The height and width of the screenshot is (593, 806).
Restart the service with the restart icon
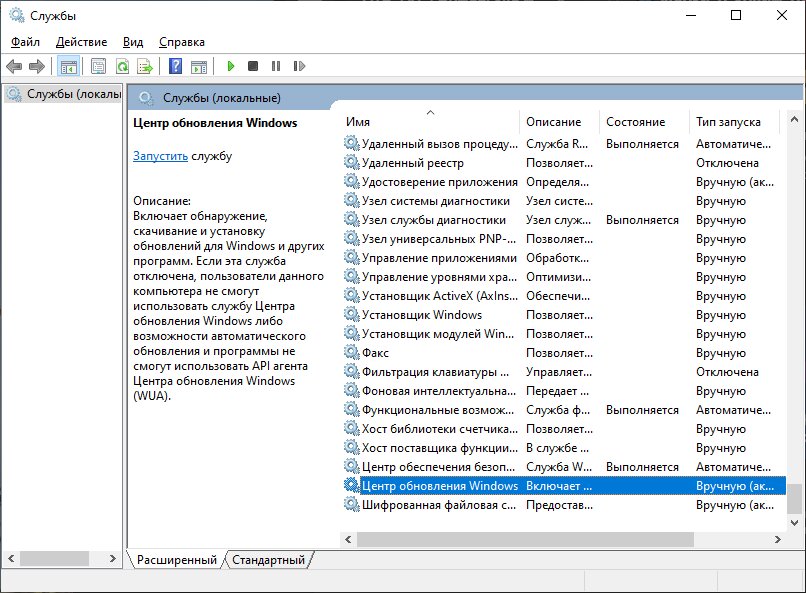[x=299, y=66]
